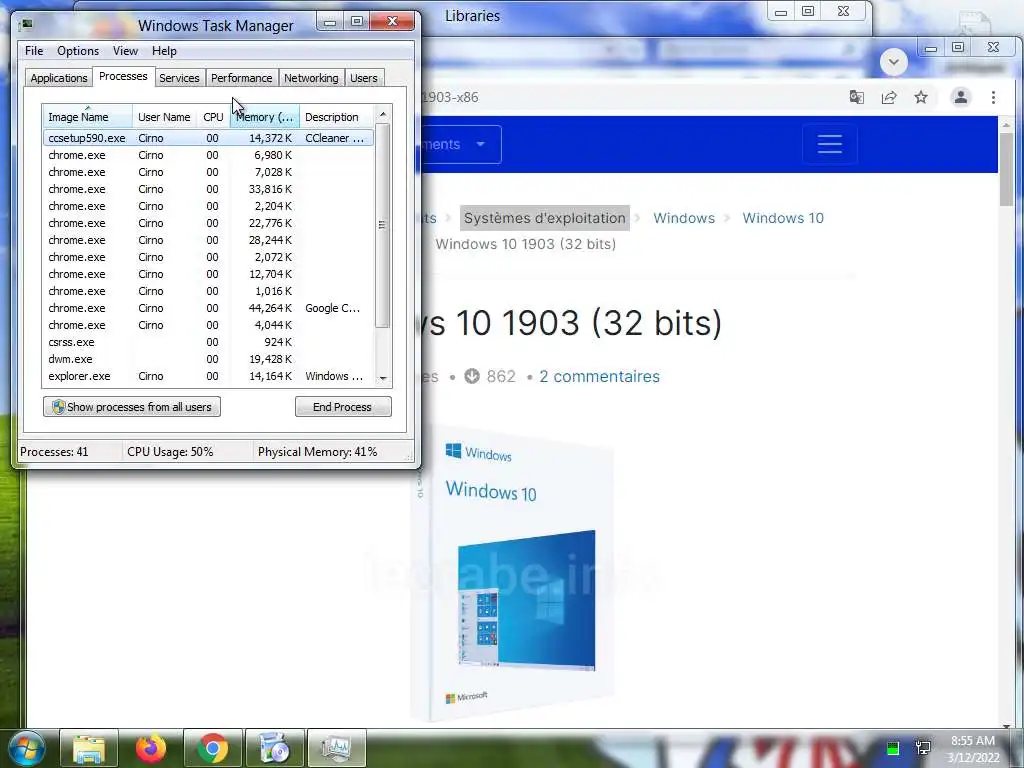The width and height of the screenshot is (1024, 768).
Task: Bookmark this page with the star icon
Action: coord(921,97)
